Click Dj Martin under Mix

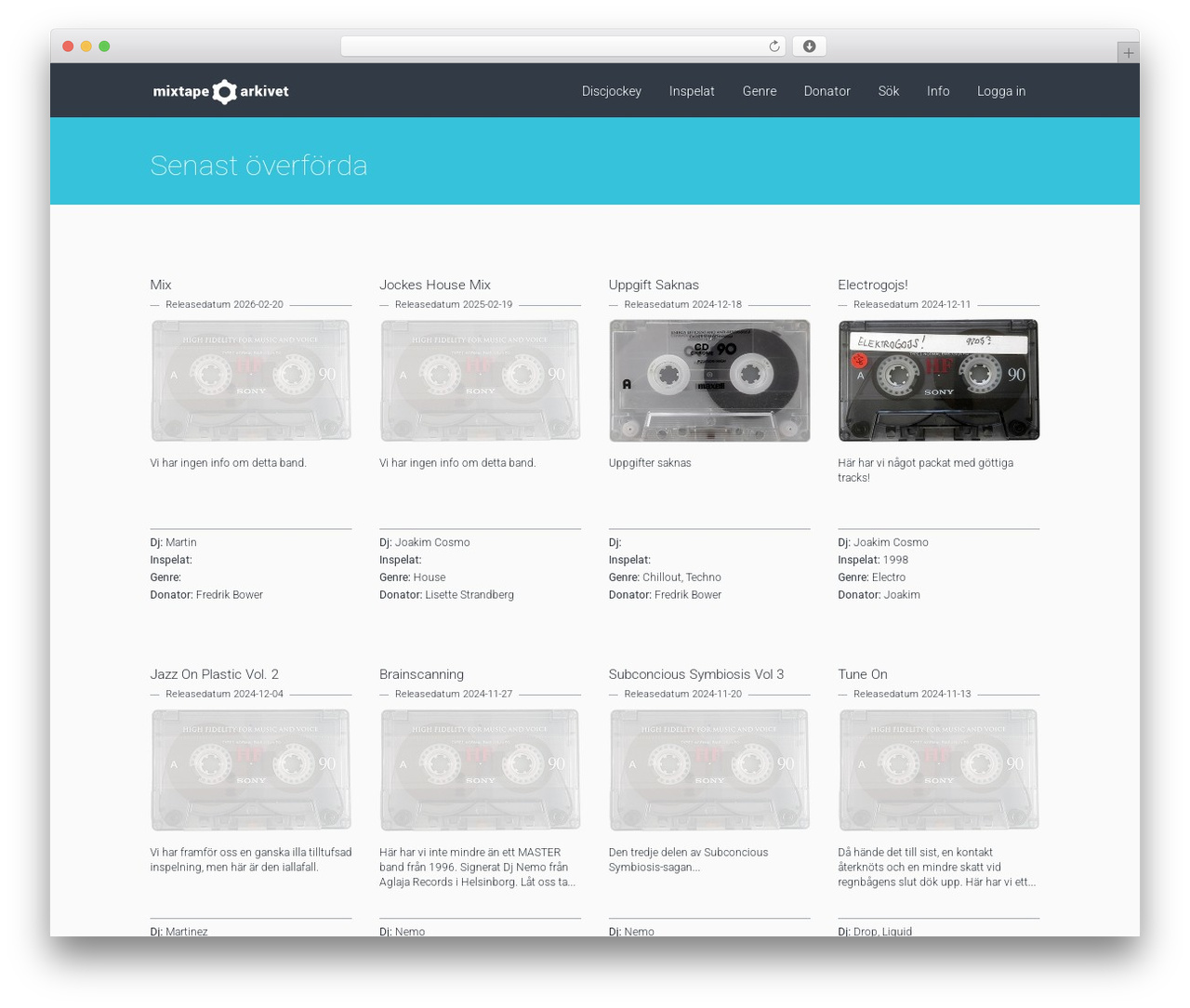click(x=181, y=542)
